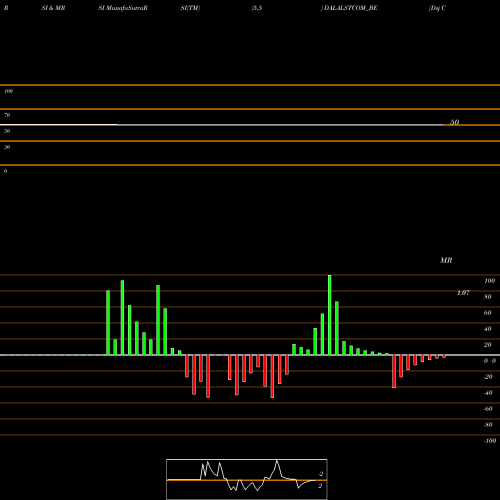Click the MR axis label '-20'
This screenshot has width=500, height=500.
pyautogui.click(x=488, y=377)
